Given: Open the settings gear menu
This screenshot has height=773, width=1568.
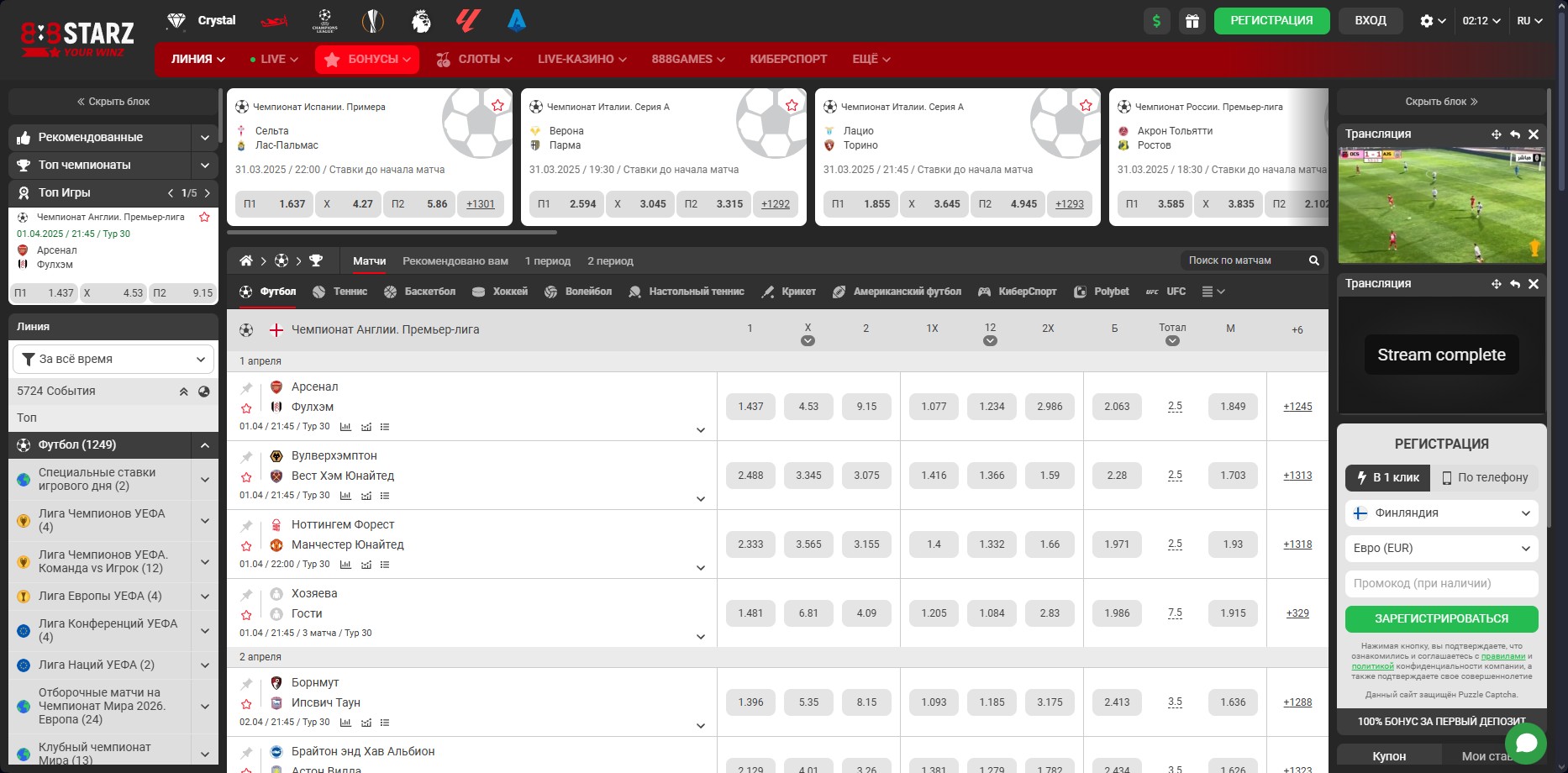Looking at the screenshot, I should point(1433,21).
